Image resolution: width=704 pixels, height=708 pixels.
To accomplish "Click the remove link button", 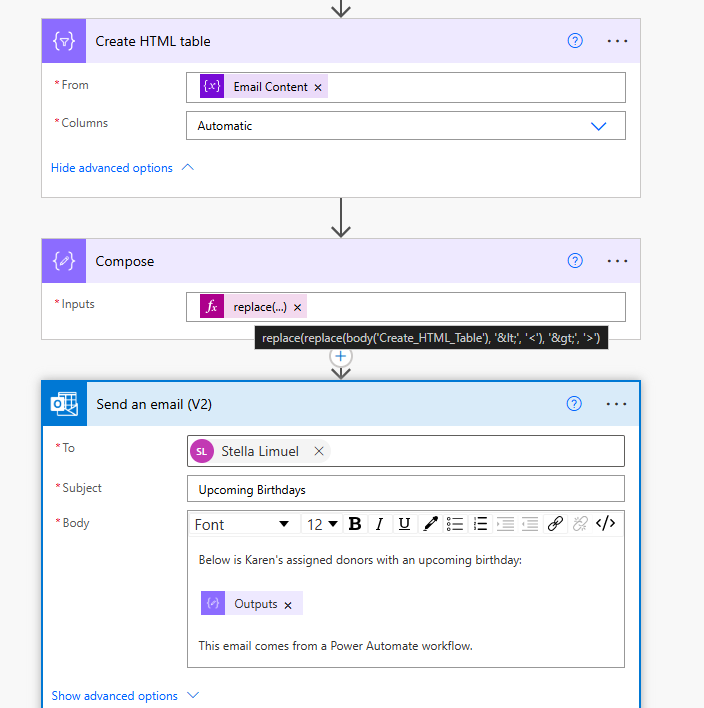I will point(580,524).
